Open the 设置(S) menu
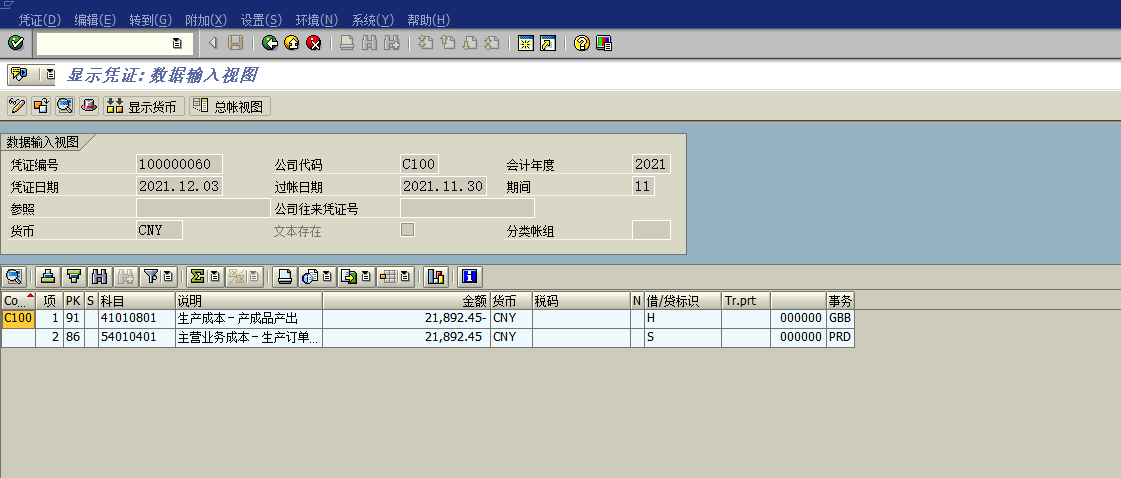This screenshot has width=1121, height=478. coord(261,20)
